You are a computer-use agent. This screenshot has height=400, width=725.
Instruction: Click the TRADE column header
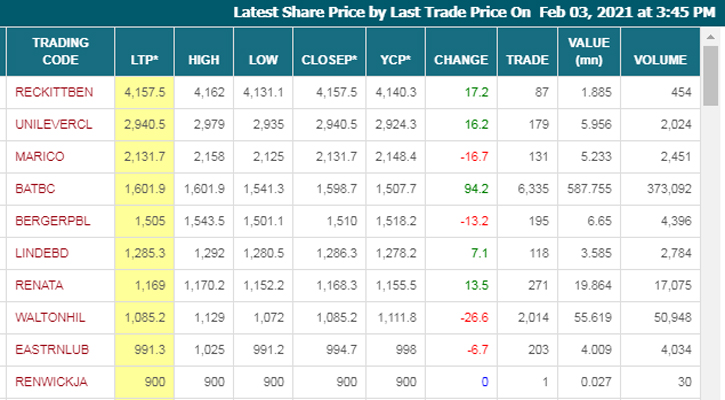pyautogui.click(x=527, y=59)
